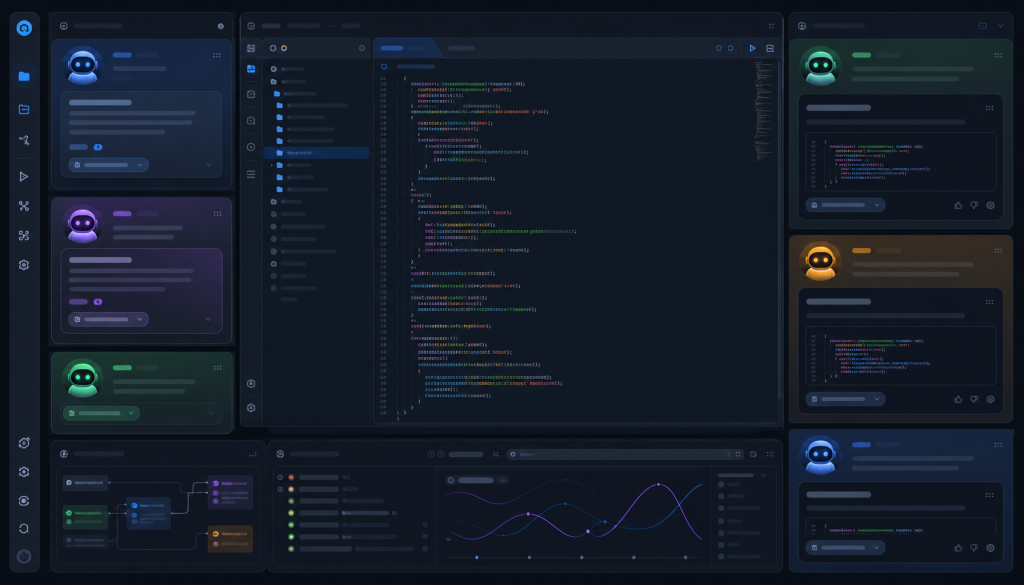Click thumbs-down on the orange robot's message
The image size is (1024, 585).
click(974, 399)
